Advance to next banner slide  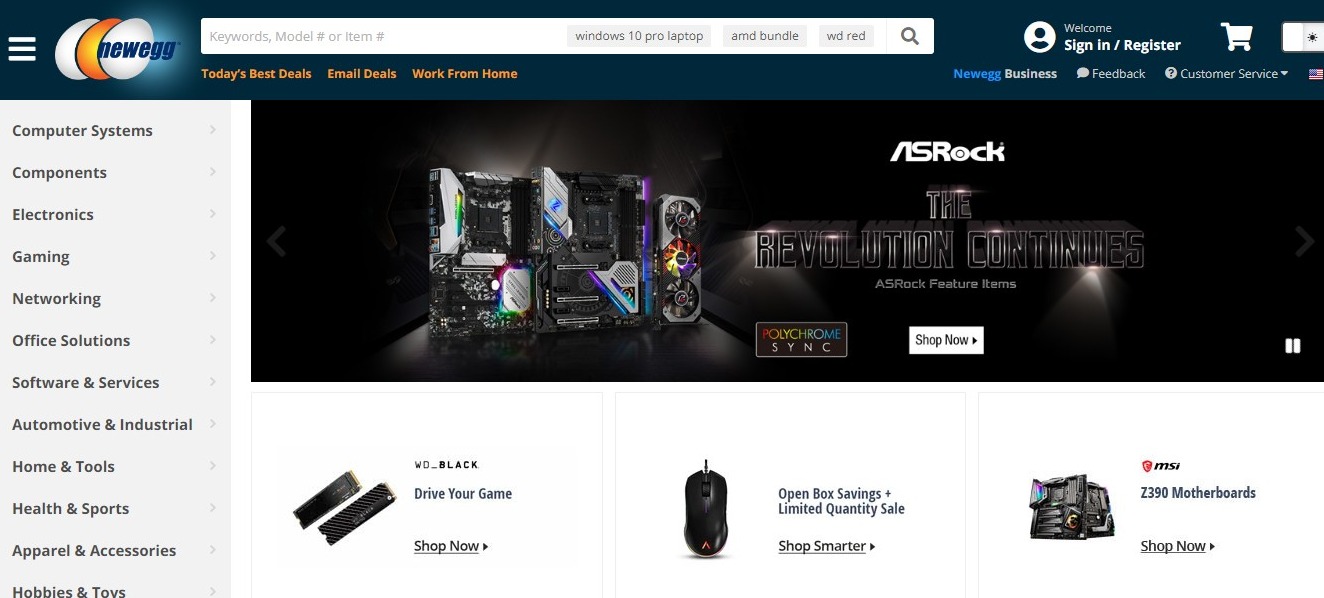(1304, 241)
